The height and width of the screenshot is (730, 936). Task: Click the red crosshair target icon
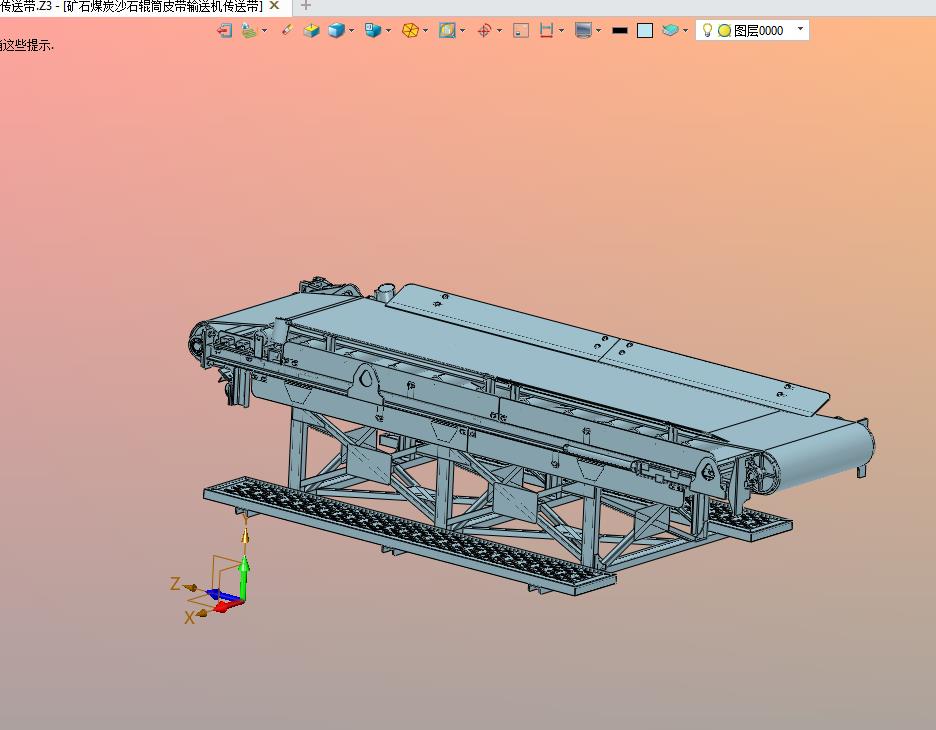484,31
